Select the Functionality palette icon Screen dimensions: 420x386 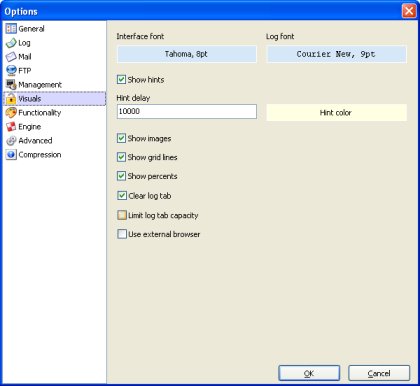tap(11, 113)
